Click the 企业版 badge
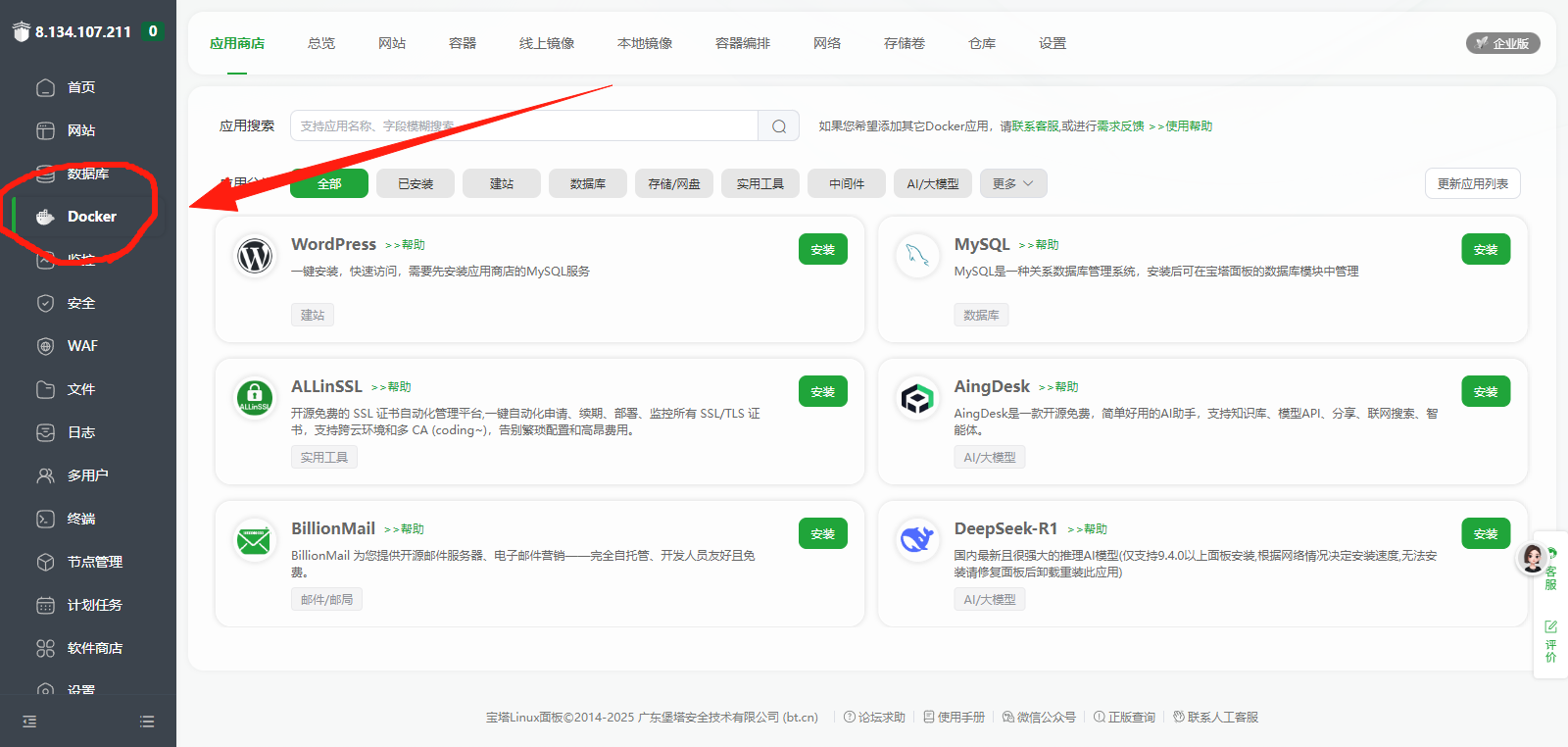The width and height of the screenshot is (1568, 747). pyautogui.click(x=1503, y=43)
